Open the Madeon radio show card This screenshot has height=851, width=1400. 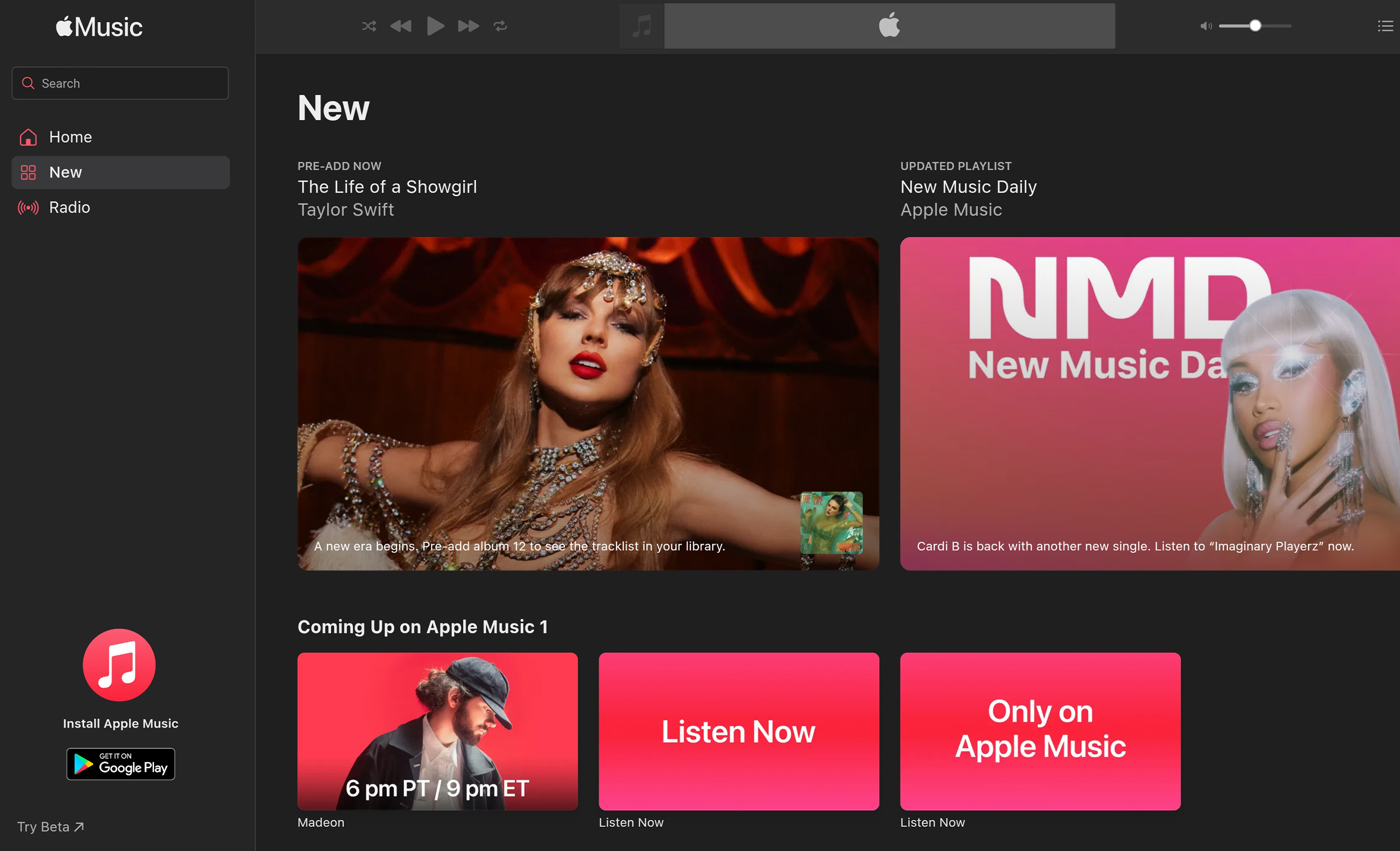[x=437, y=731]
